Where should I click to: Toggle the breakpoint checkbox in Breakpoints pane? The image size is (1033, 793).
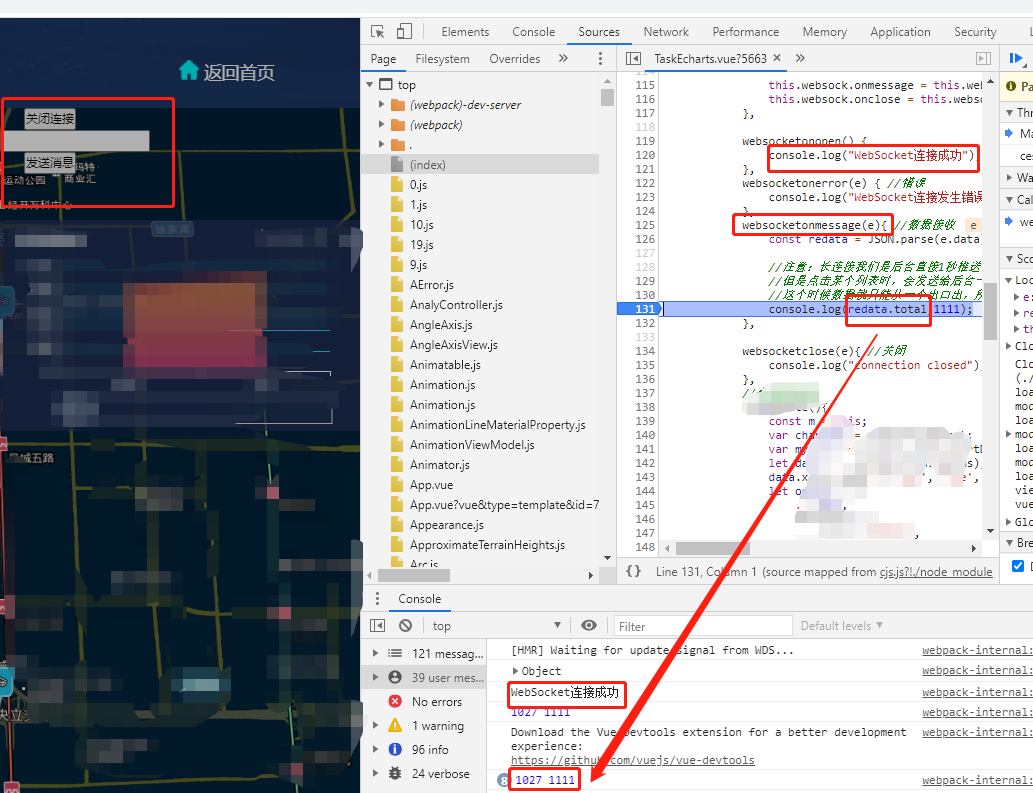pyautogui.click(x=1018, y=566)
